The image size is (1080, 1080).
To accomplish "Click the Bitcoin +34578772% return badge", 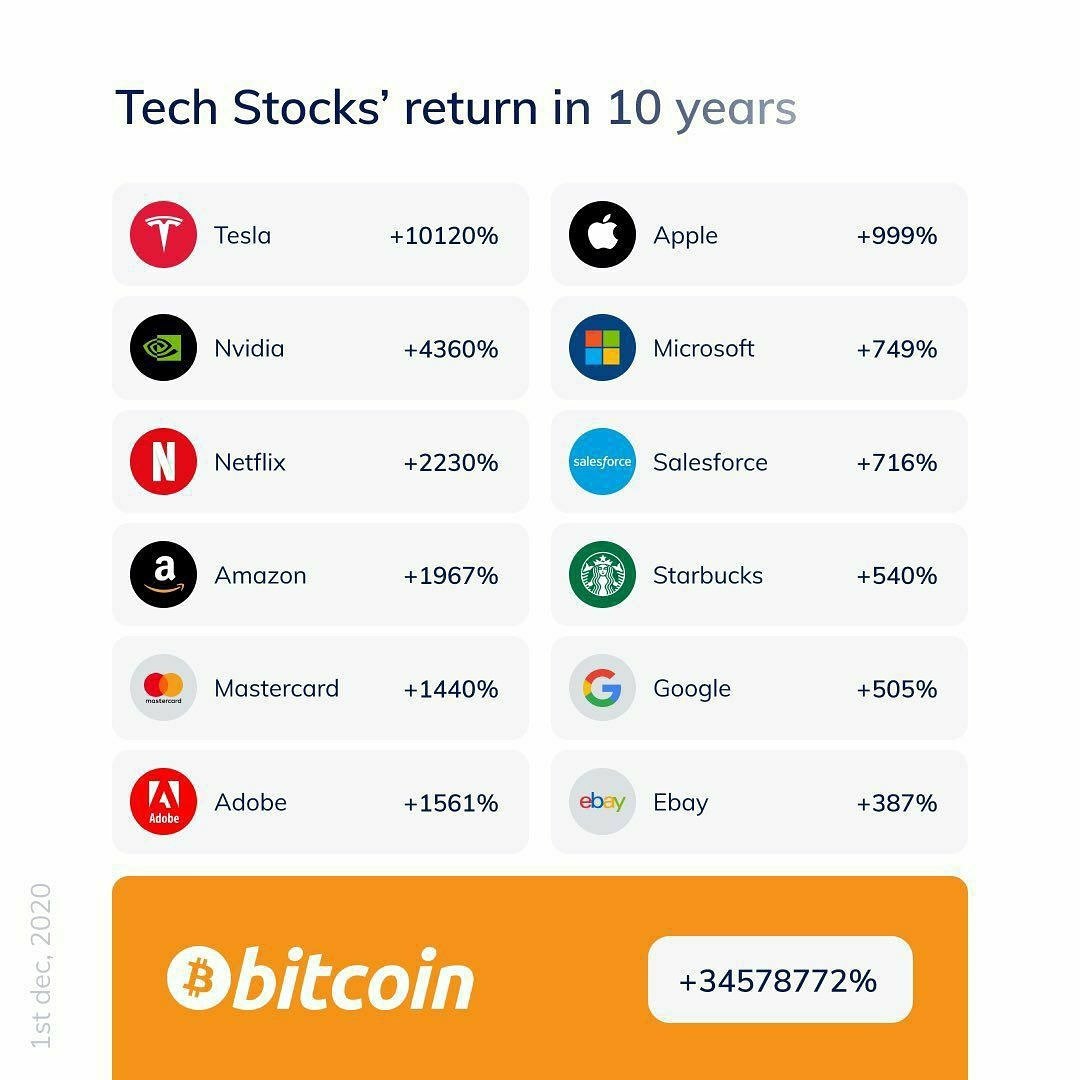I will click(x=779, y=980).
